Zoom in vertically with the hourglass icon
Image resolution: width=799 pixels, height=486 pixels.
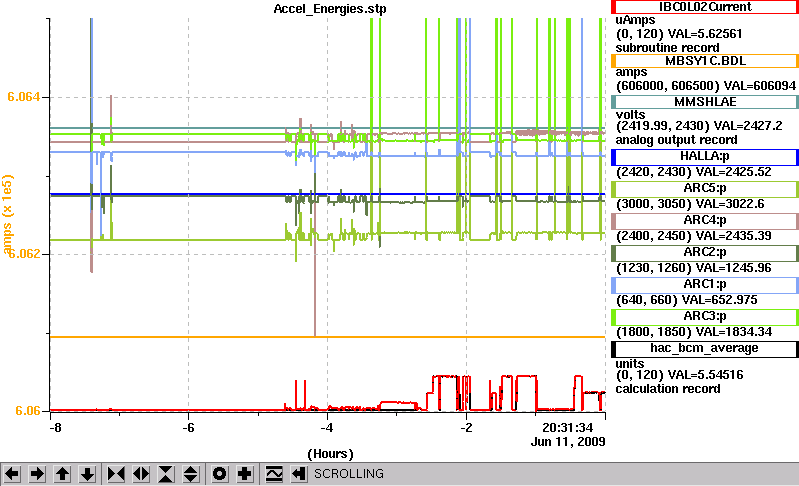click(166, 474)
